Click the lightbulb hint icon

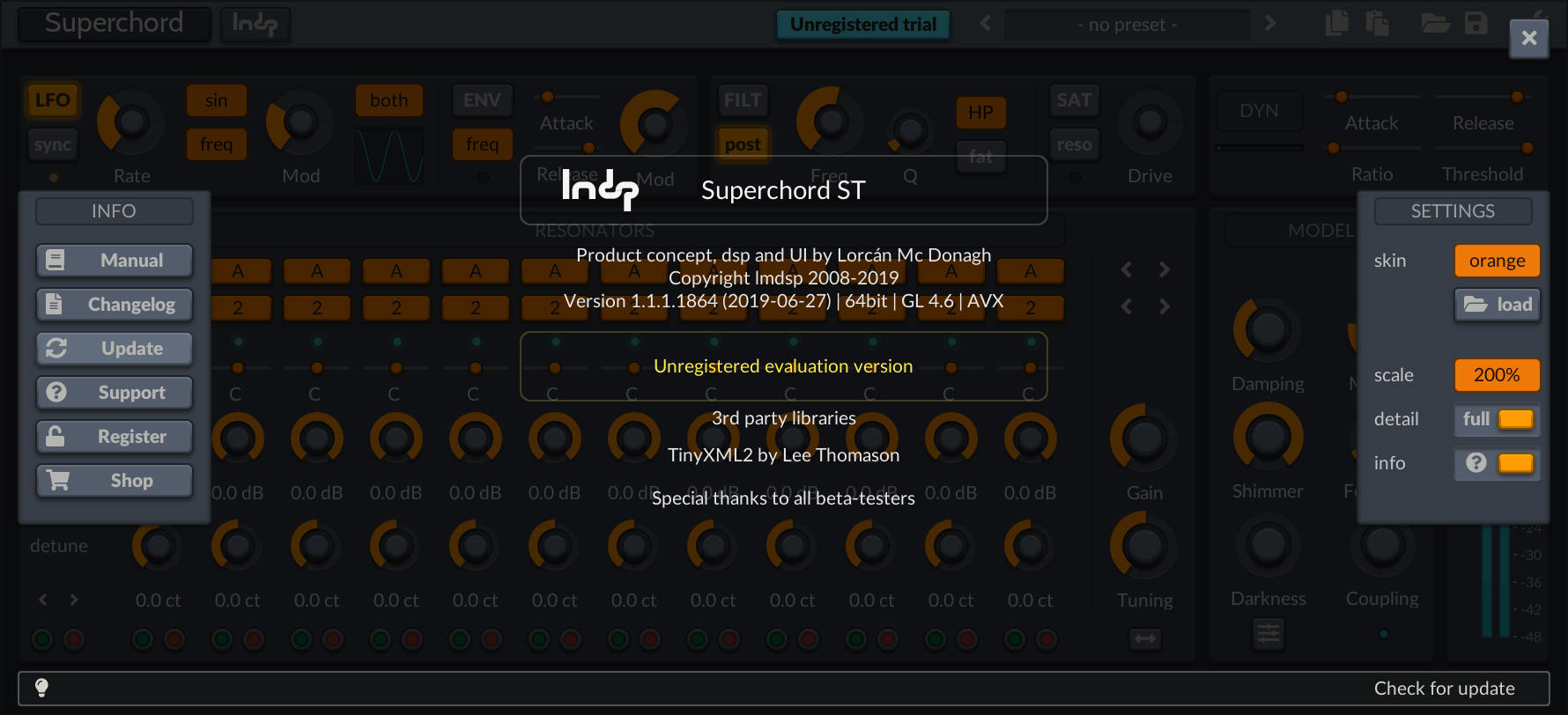point(41,688)
